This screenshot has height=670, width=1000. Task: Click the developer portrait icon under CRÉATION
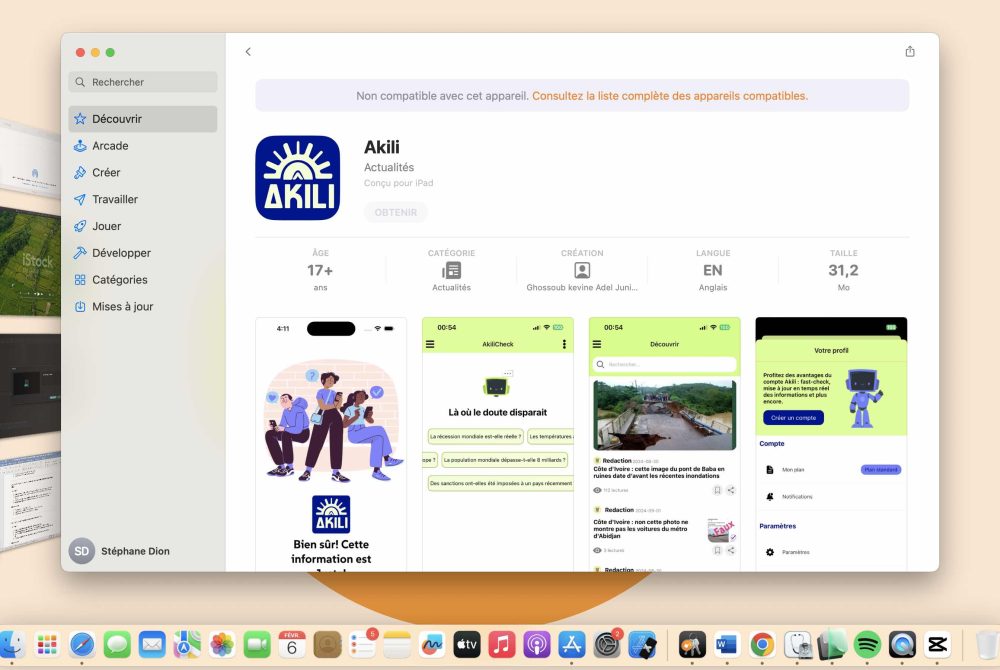[x=582, y=270]
